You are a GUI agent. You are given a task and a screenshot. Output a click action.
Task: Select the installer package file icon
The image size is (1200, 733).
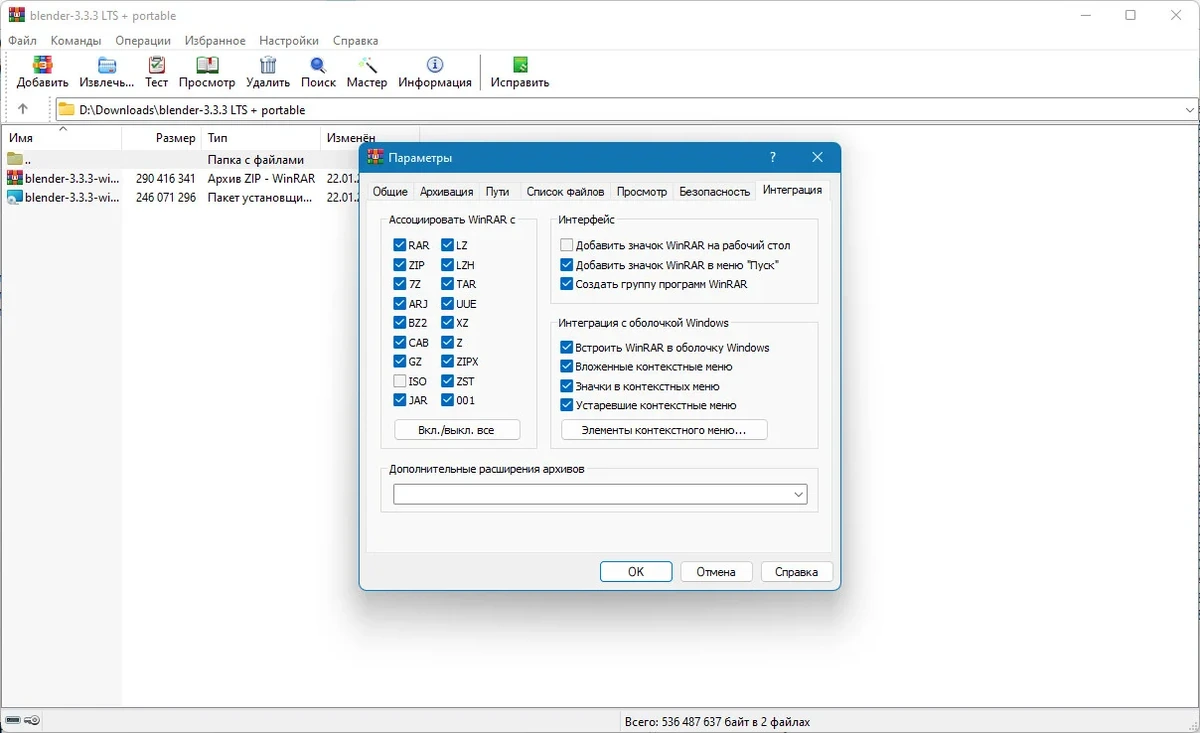click(14, 197)
